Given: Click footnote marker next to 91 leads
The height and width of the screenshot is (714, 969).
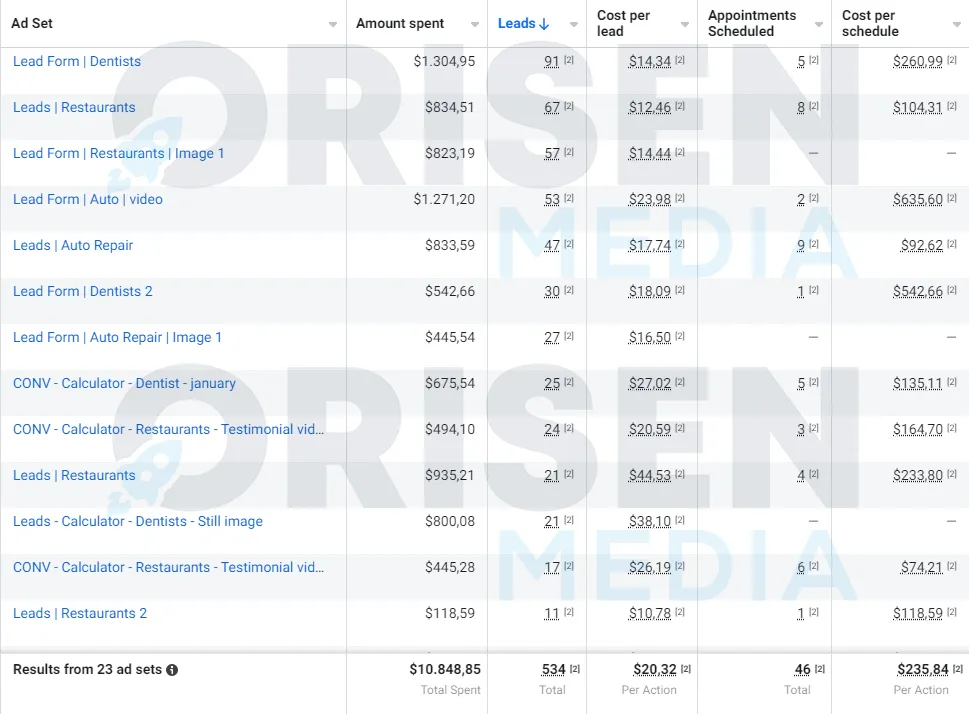Looking at the screenshot, I should (x=569, y=60).
